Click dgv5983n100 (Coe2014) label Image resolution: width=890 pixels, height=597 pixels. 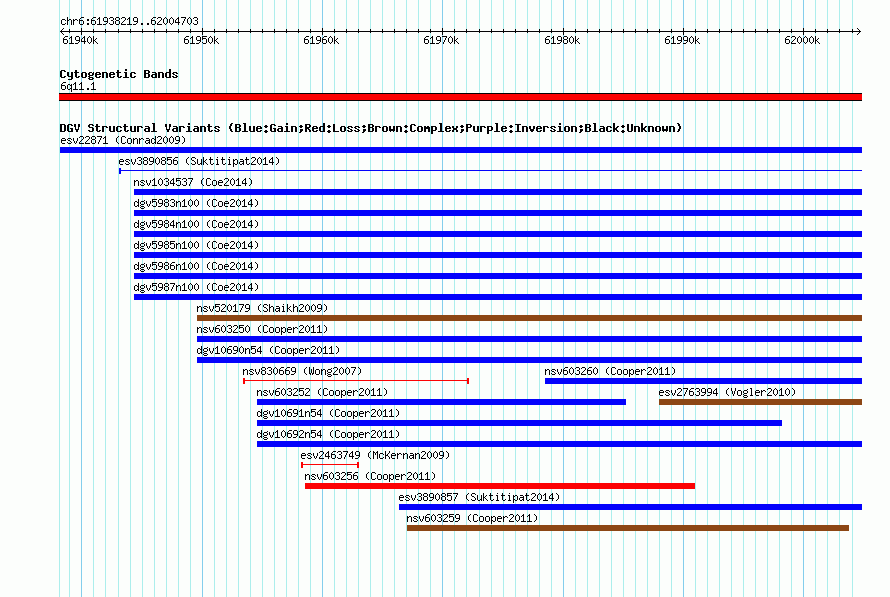coord(196,203)
